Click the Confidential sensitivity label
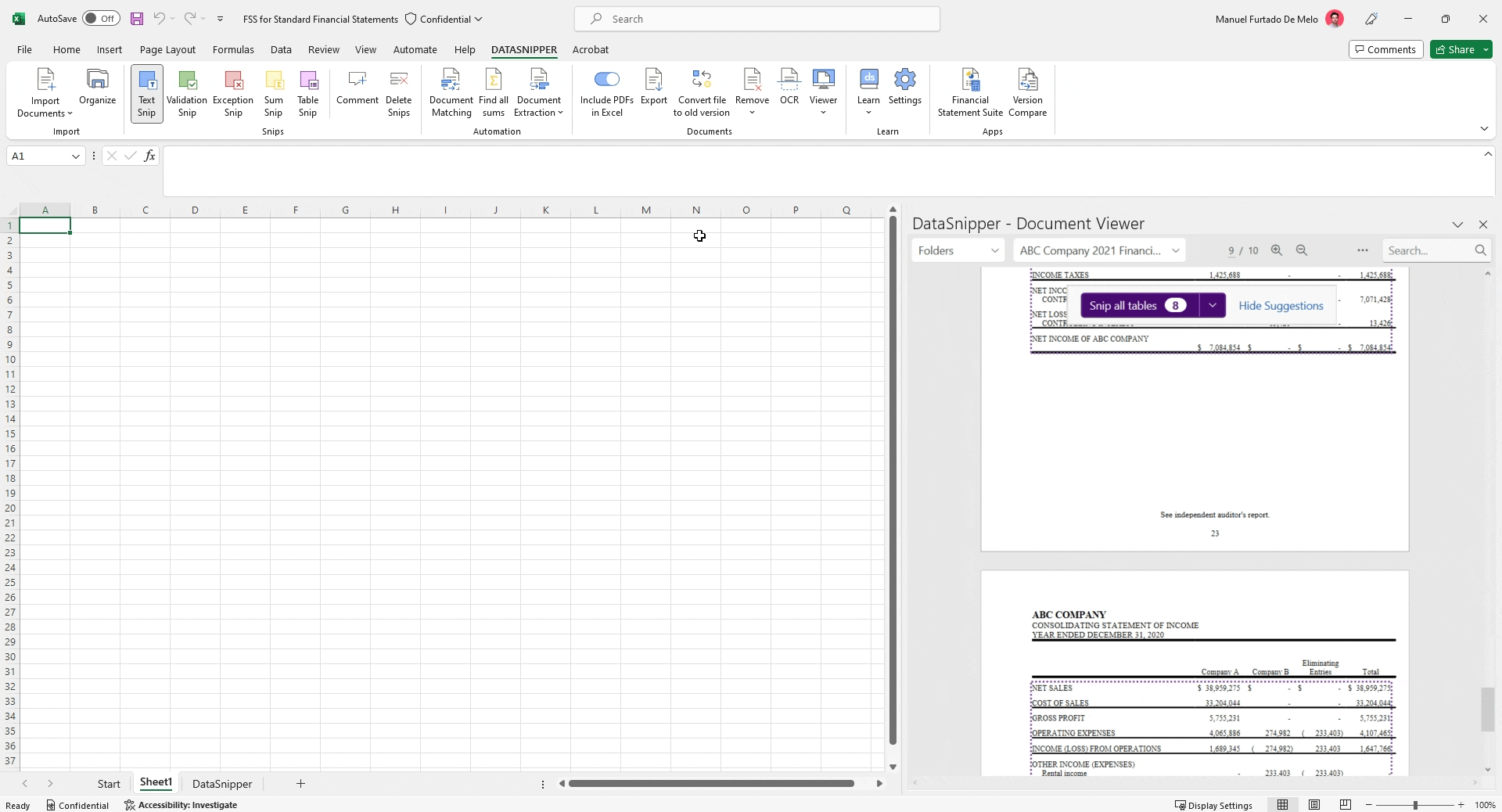Screen dimensions: 1502x812 (443, 19)
